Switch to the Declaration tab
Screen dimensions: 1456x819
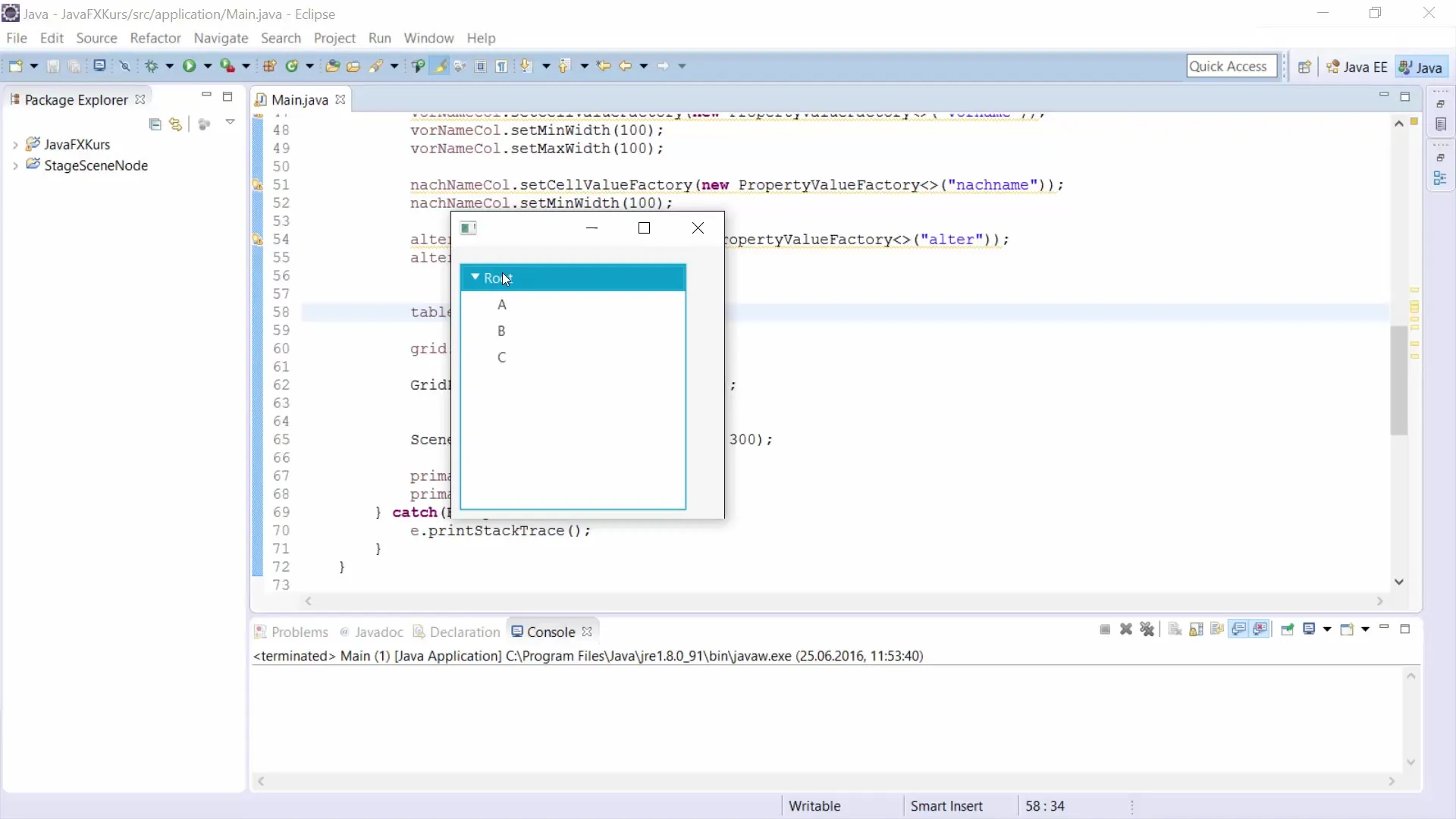click(x=457, y=632)
